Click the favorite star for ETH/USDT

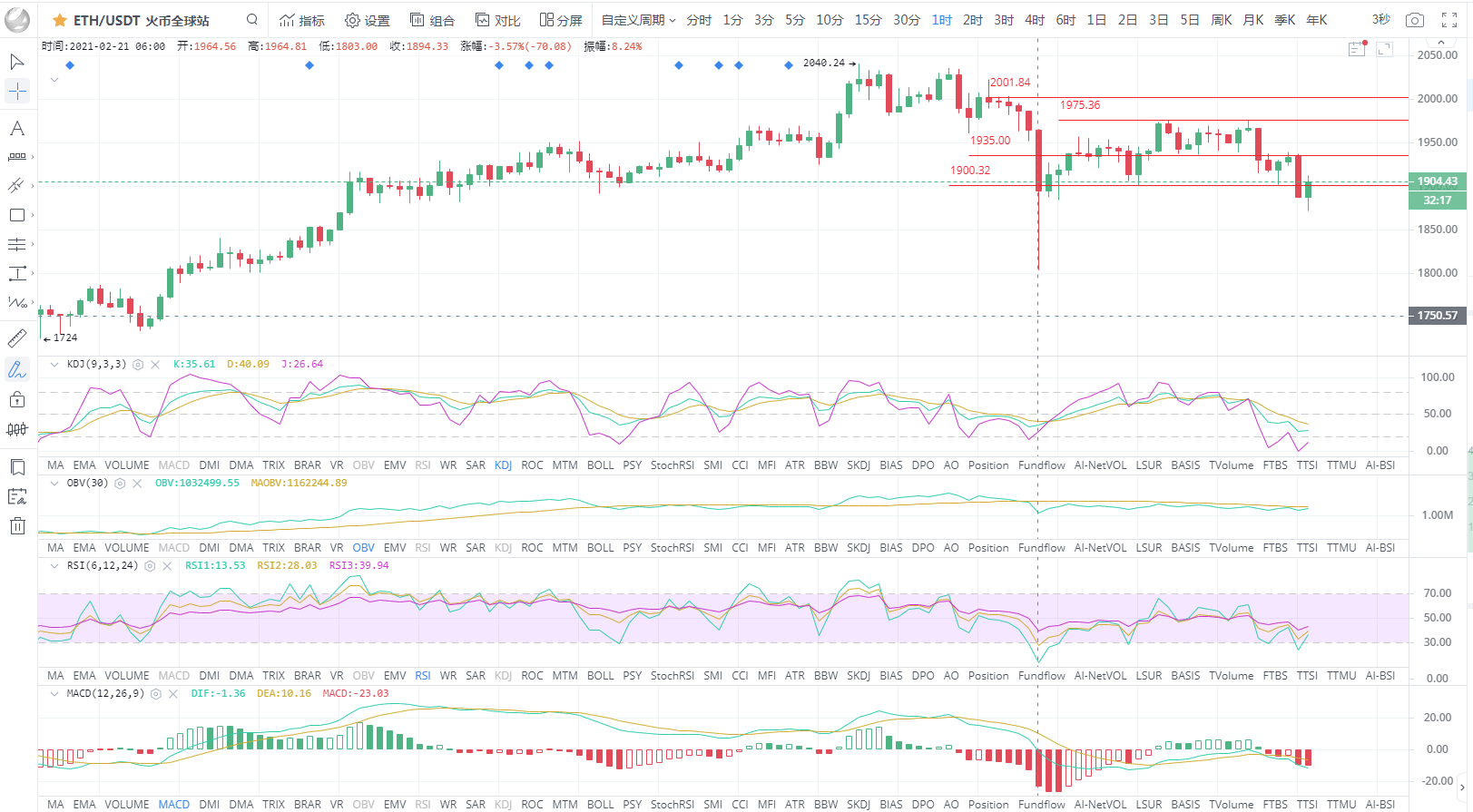(x=60, y=20)
